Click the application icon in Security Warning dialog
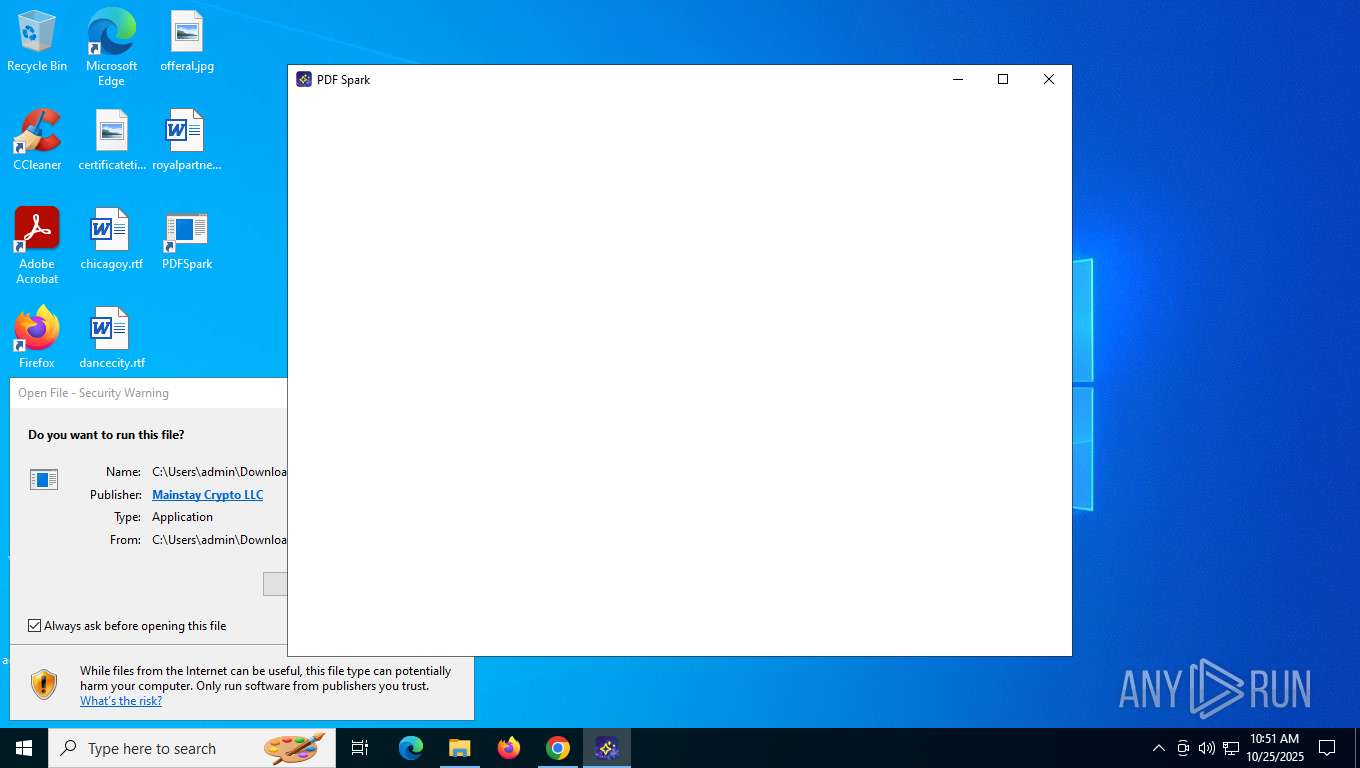Viewport: 1360px width, 768px height. tap(44, 479)
